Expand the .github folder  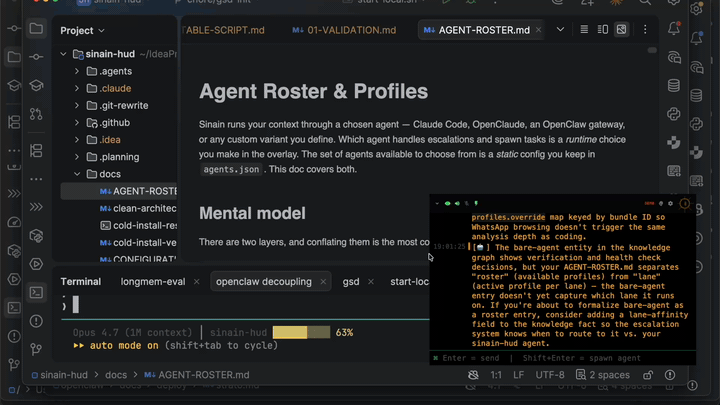point(77,123)
